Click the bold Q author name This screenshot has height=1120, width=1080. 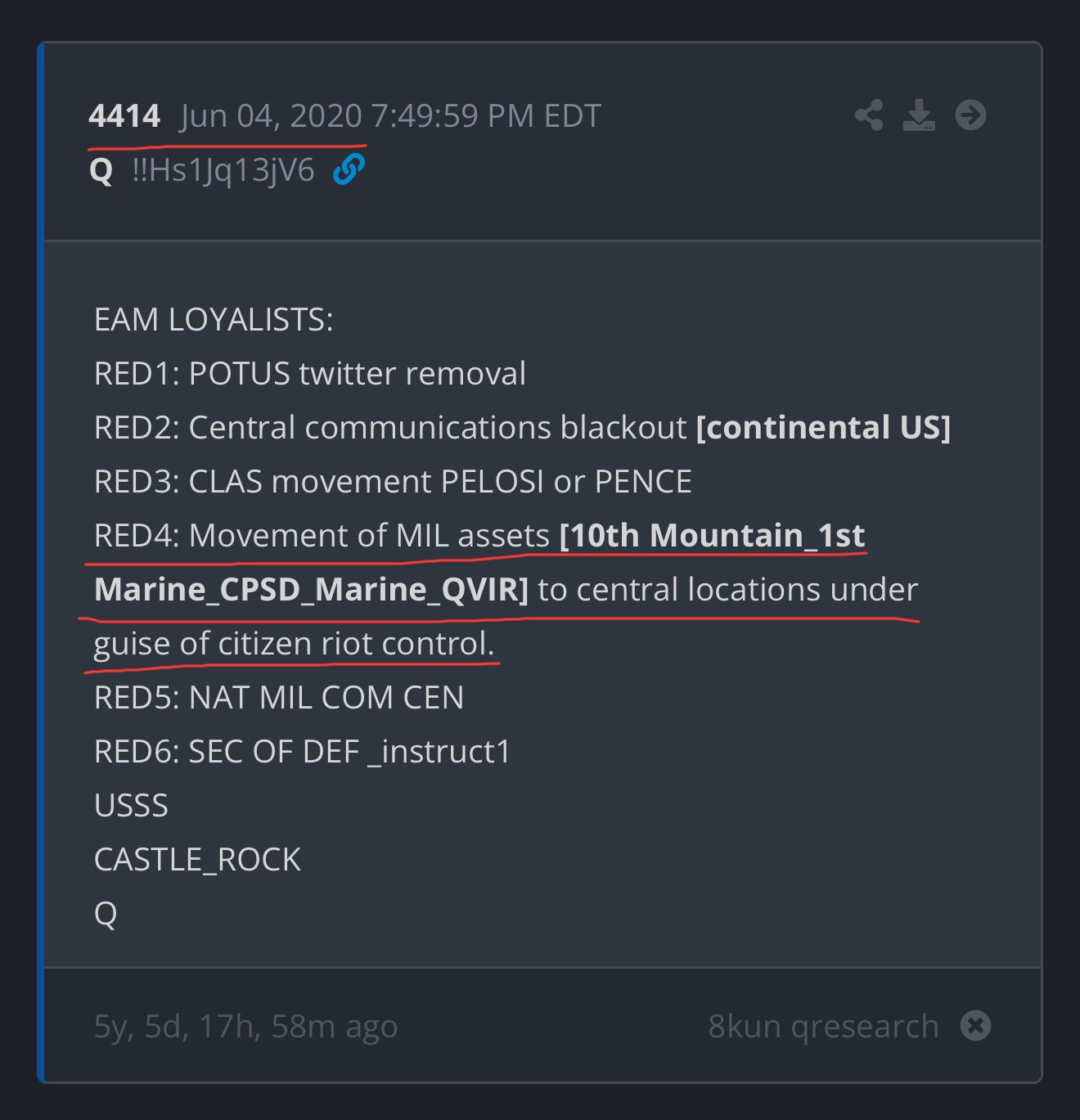(x=101, y=170)
